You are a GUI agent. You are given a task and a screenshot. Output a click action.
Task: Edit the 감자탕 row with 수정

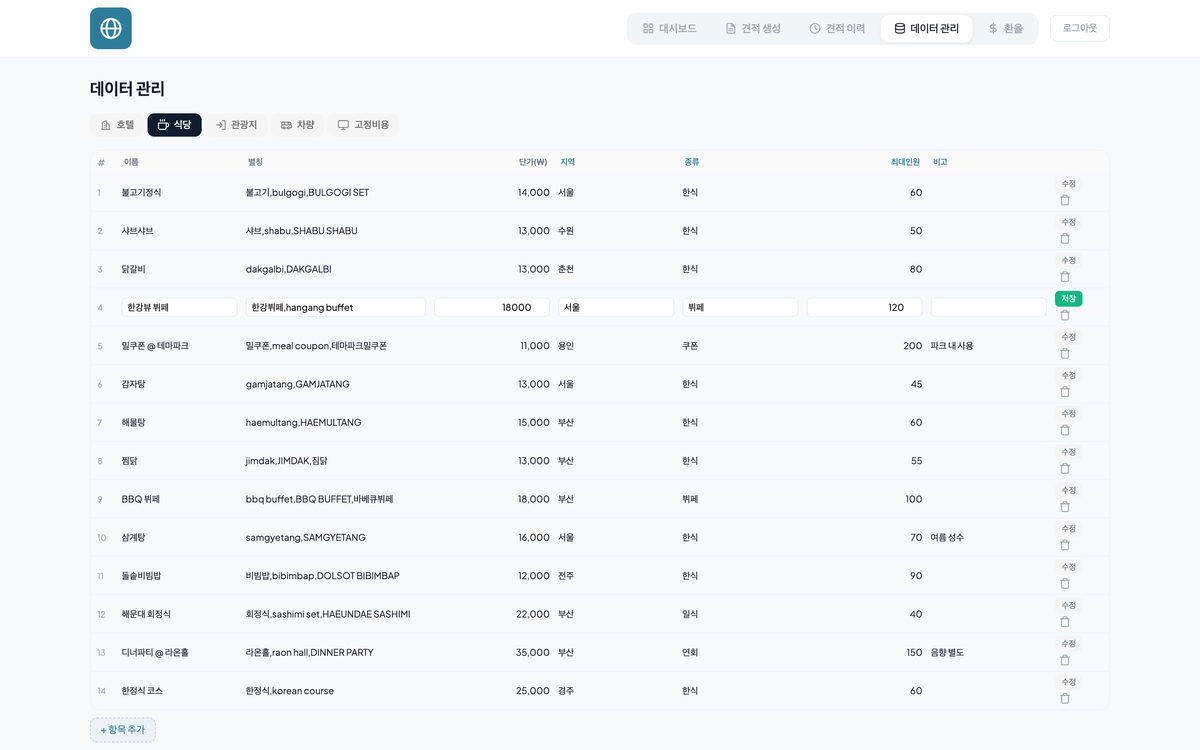coord(1068,375)
